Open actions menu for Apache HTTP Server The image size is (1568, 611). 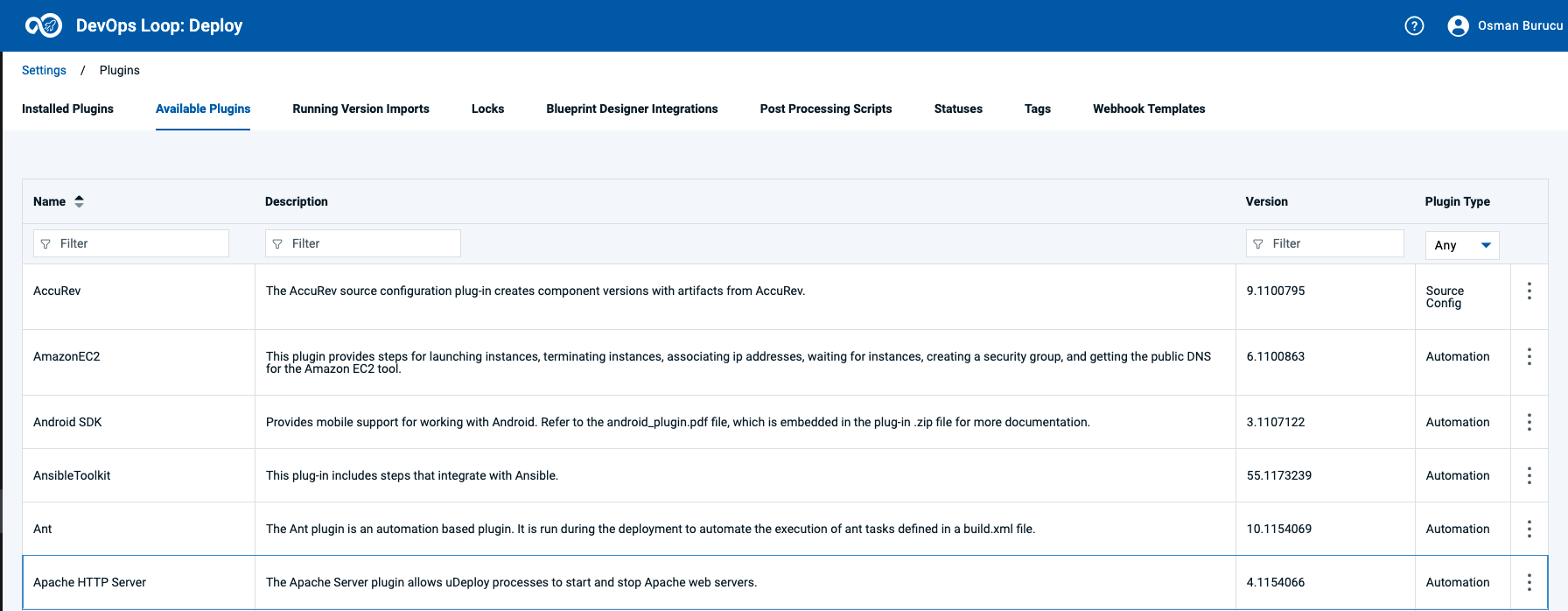pyautogui.click(x=1529, y=582)
